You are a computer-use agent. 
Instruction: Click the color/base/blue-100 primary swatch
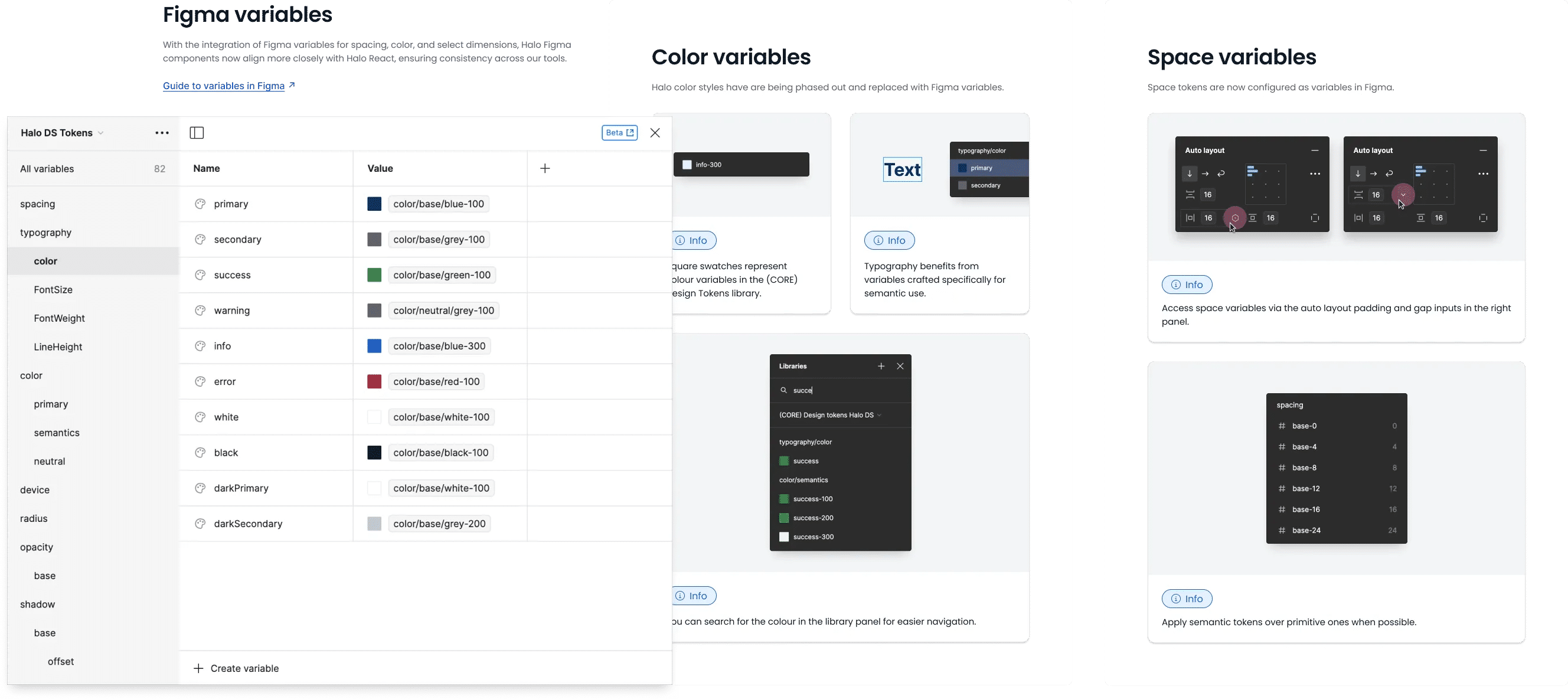coord(374,203)
